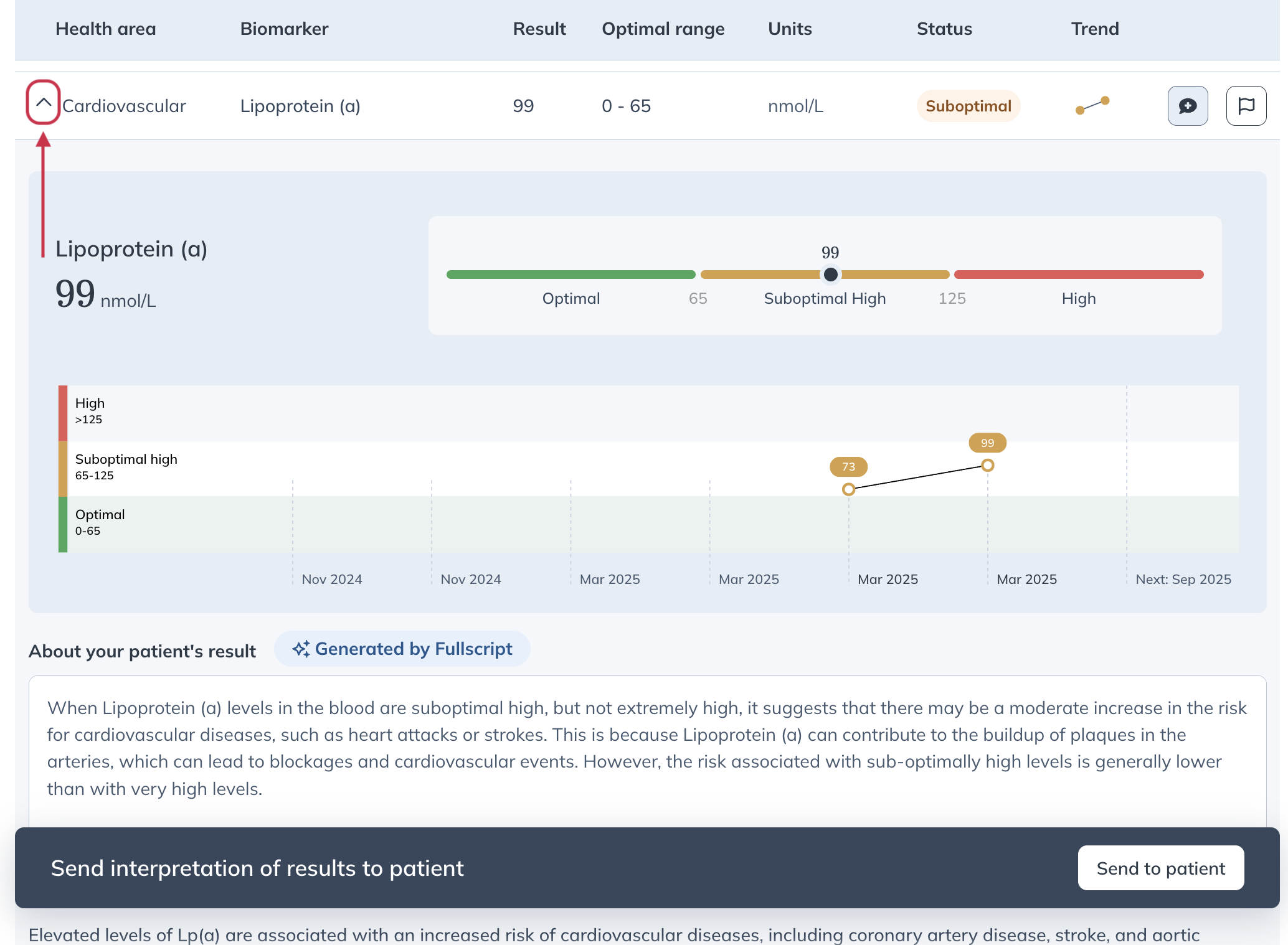This screenshot has width=1288, height=945.
Task: Click the 99 marker on range bar
Action: click(x=830, y=275)
